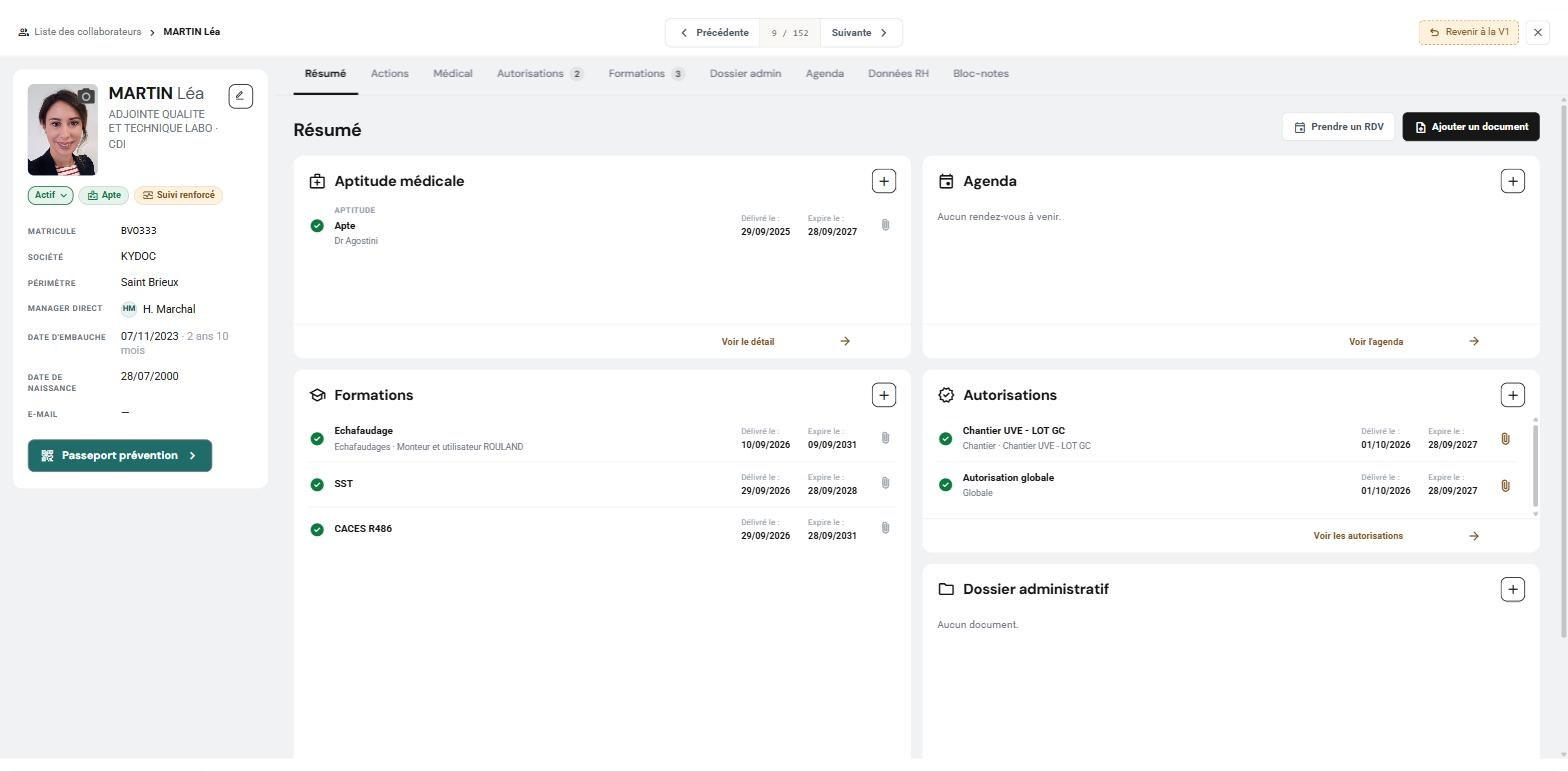The image size is (1568, 772).
Task: Select the matricule value BV0333
Action: coord(139,231)
